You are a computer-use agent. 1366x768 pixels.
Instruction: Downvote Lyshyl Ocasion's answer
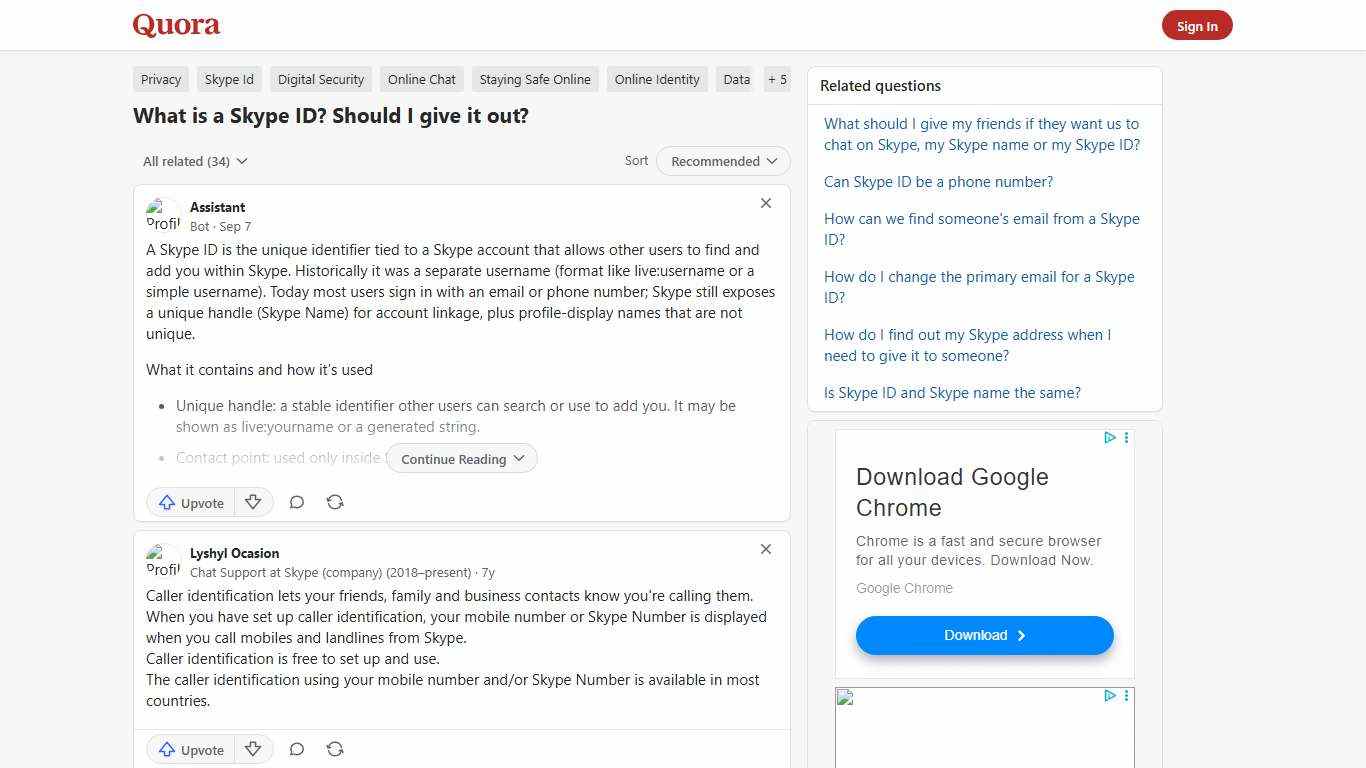(253, 749)
